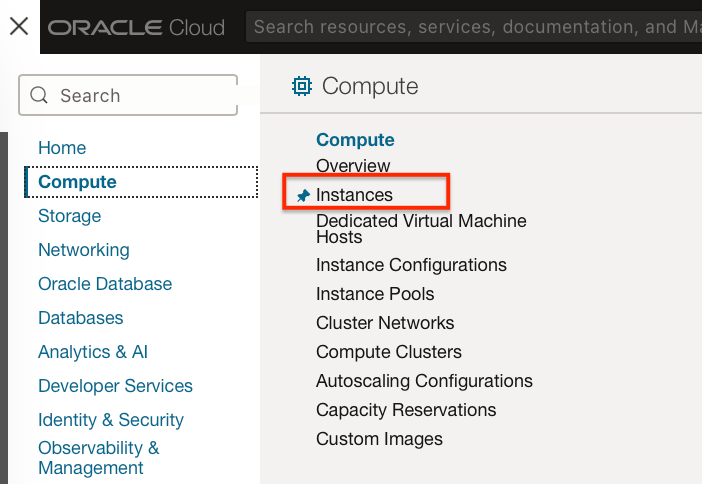The height and width of the screenshot is (484, 702).
Task: Click the navigation menu's vertical scrollbar
Action: (x=4, y=308)
